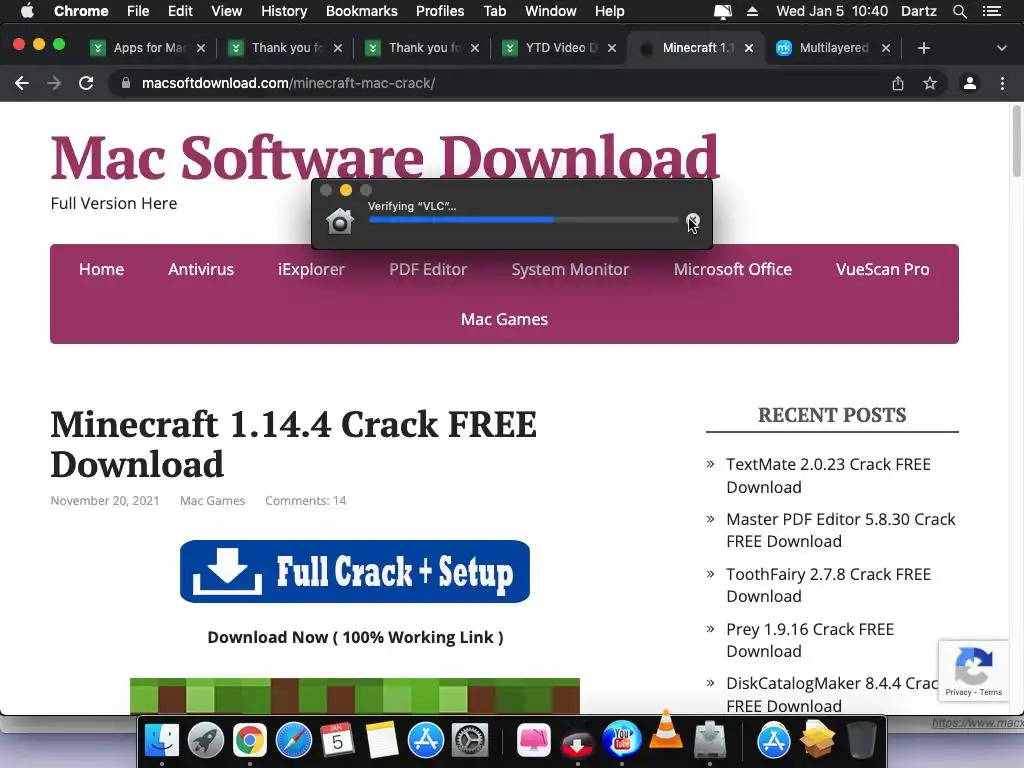The height and width of the screenshot is (768, 1024).
Task: Open System Preferences gear in dock
Action: click(470, 741)
